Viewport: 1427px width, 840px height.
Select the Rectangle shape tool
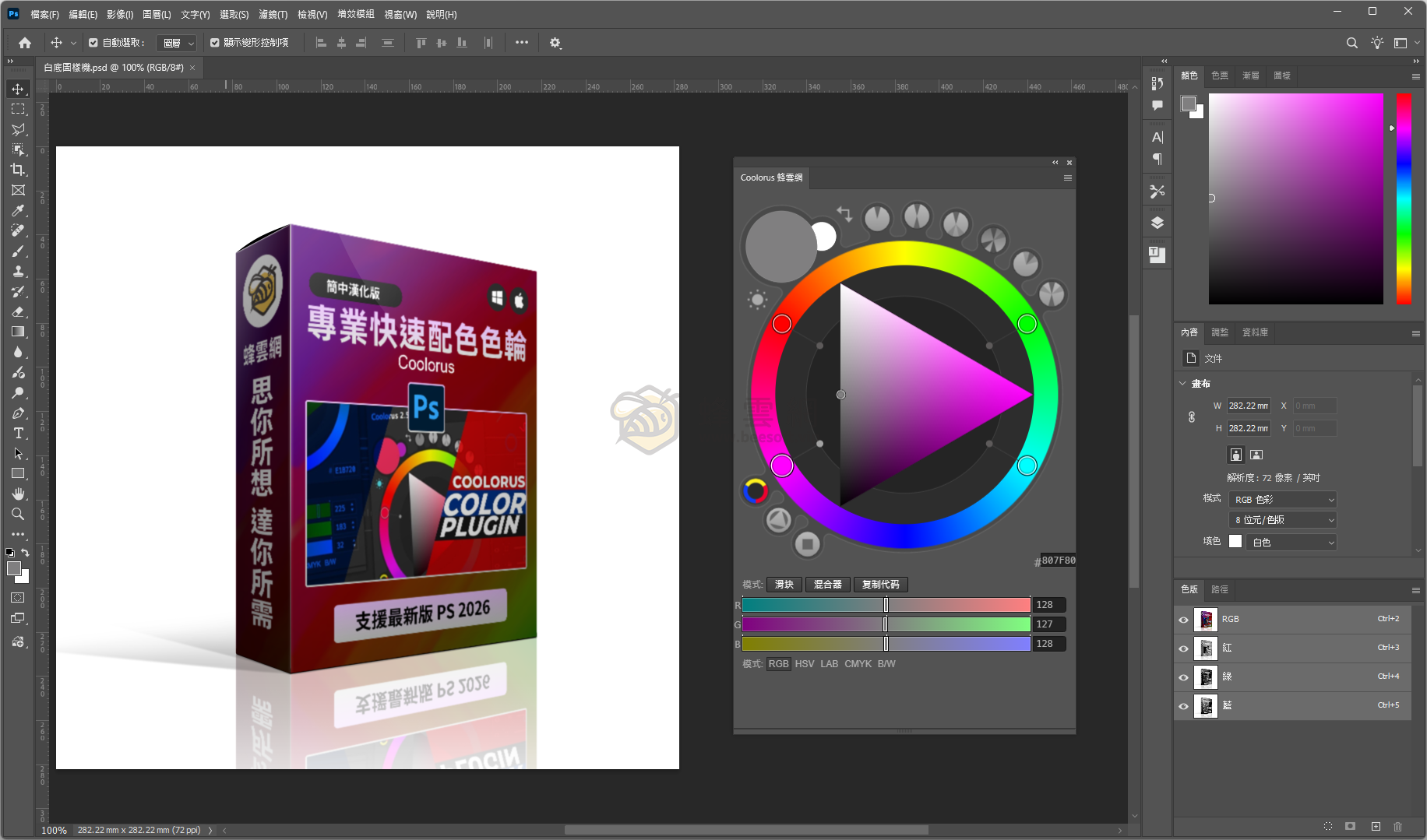pyautogui.click(x=18, y=473)
